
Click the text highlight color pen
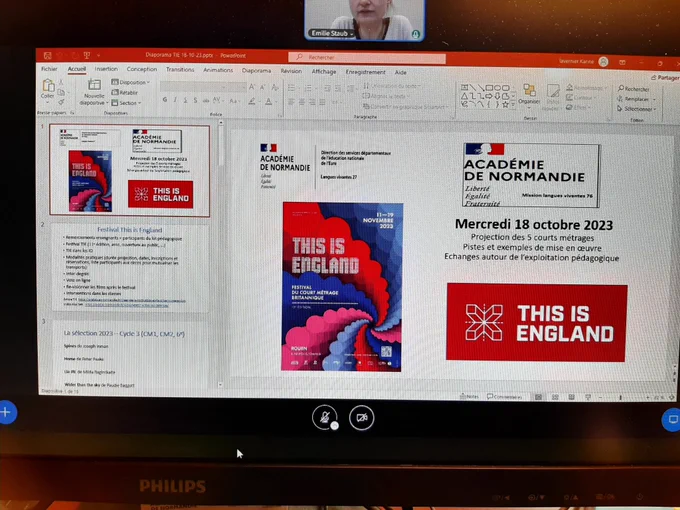(252, 101)
